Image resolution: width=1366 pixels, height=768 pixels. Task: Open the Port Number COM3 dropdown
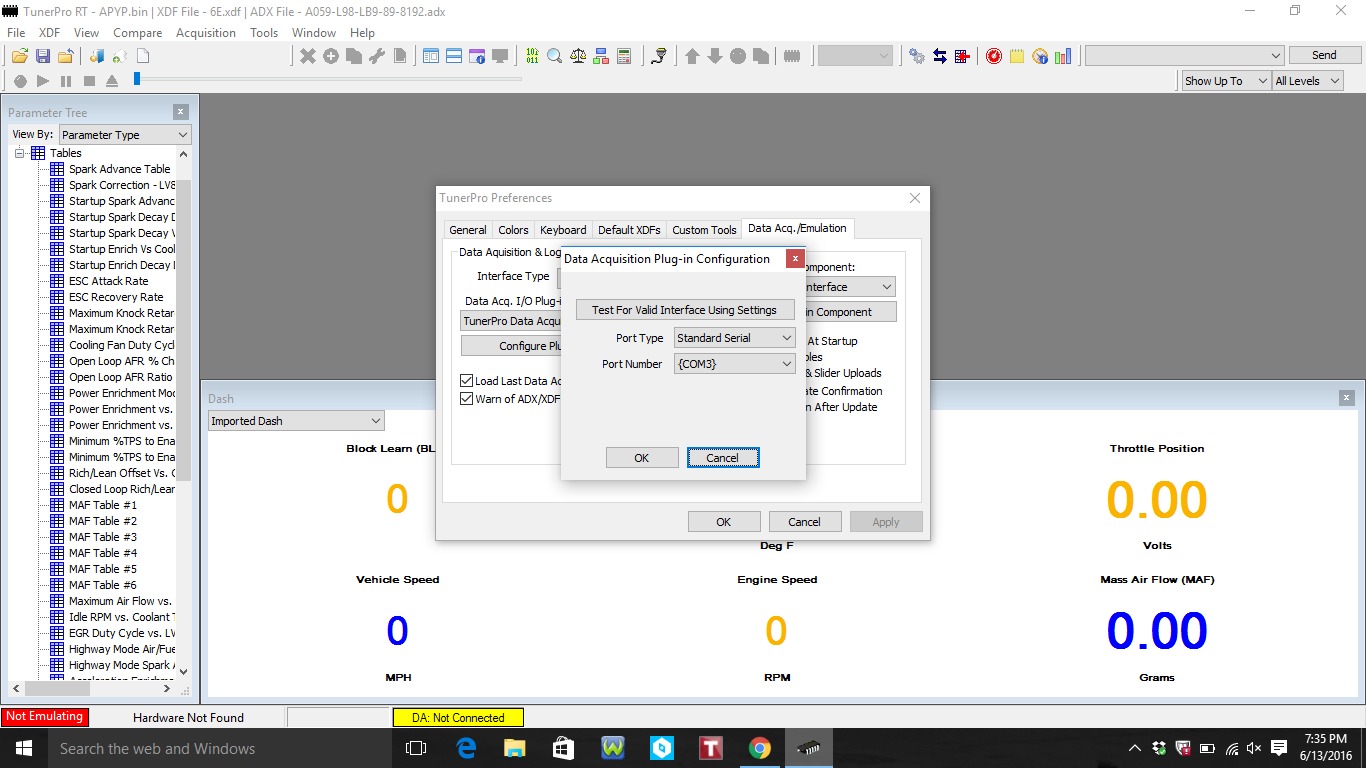coord(734,364)
